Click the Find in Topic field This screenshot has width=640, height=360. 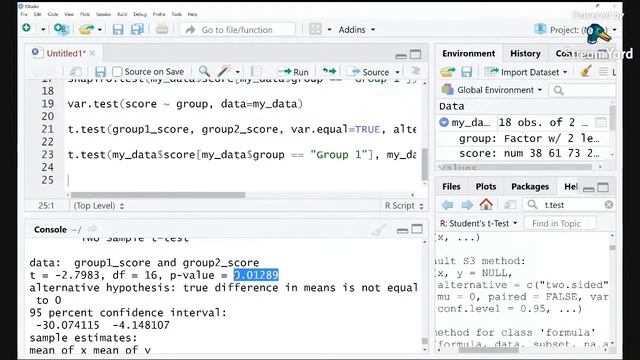tap(560, 224)
